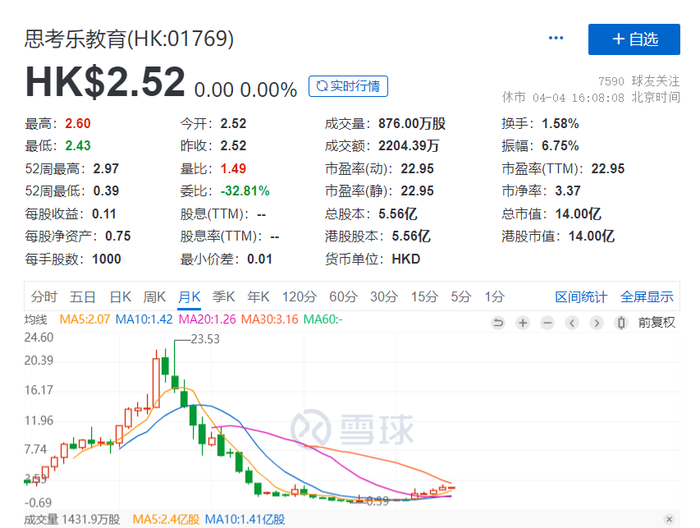Click the 振幅 6.75% value
The height and width of the screenshot is (528, 700).
pyautogui.click(x=560, y=146)
